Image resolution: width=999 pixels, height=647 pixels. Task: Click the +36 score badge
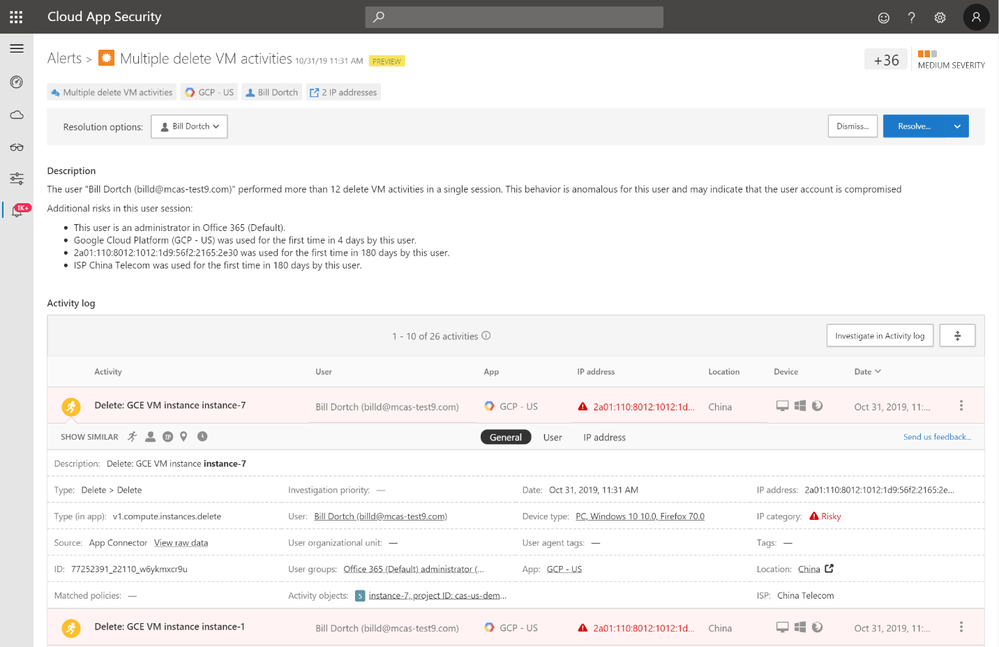click(886, 60)
